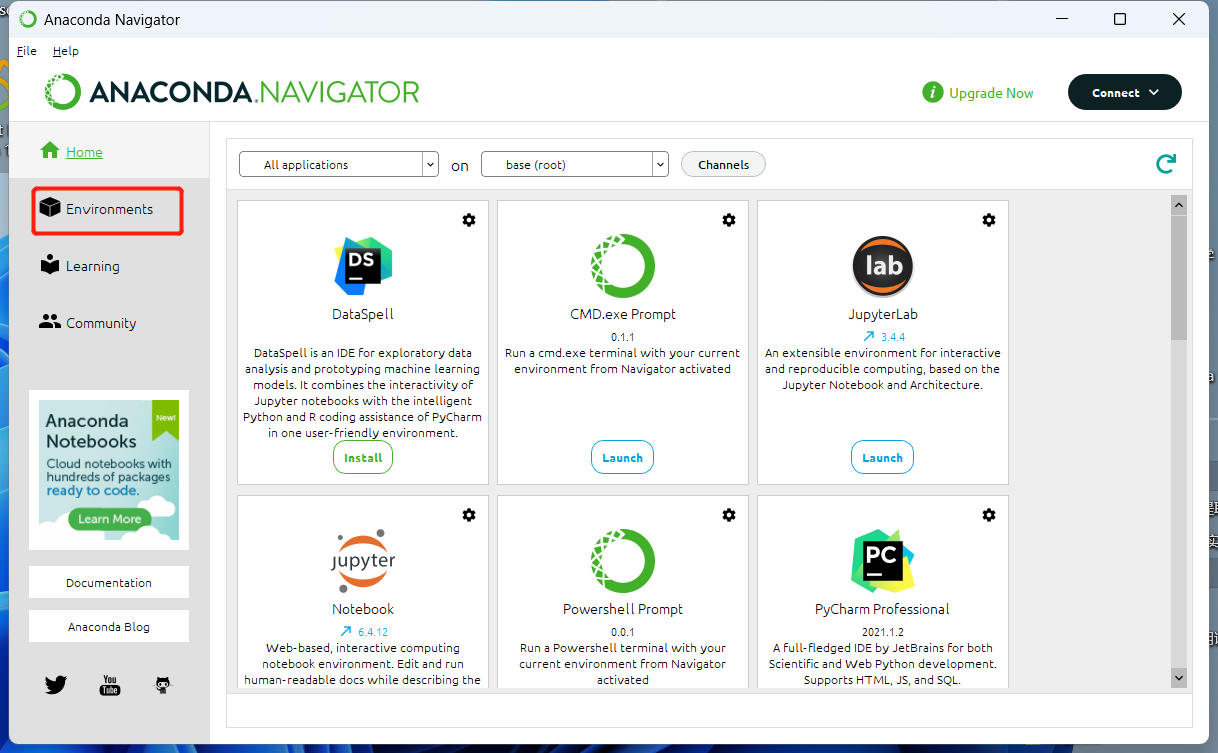Launch JupyterLab
Screen dimensions: 1218x753
tap(882, 458)
